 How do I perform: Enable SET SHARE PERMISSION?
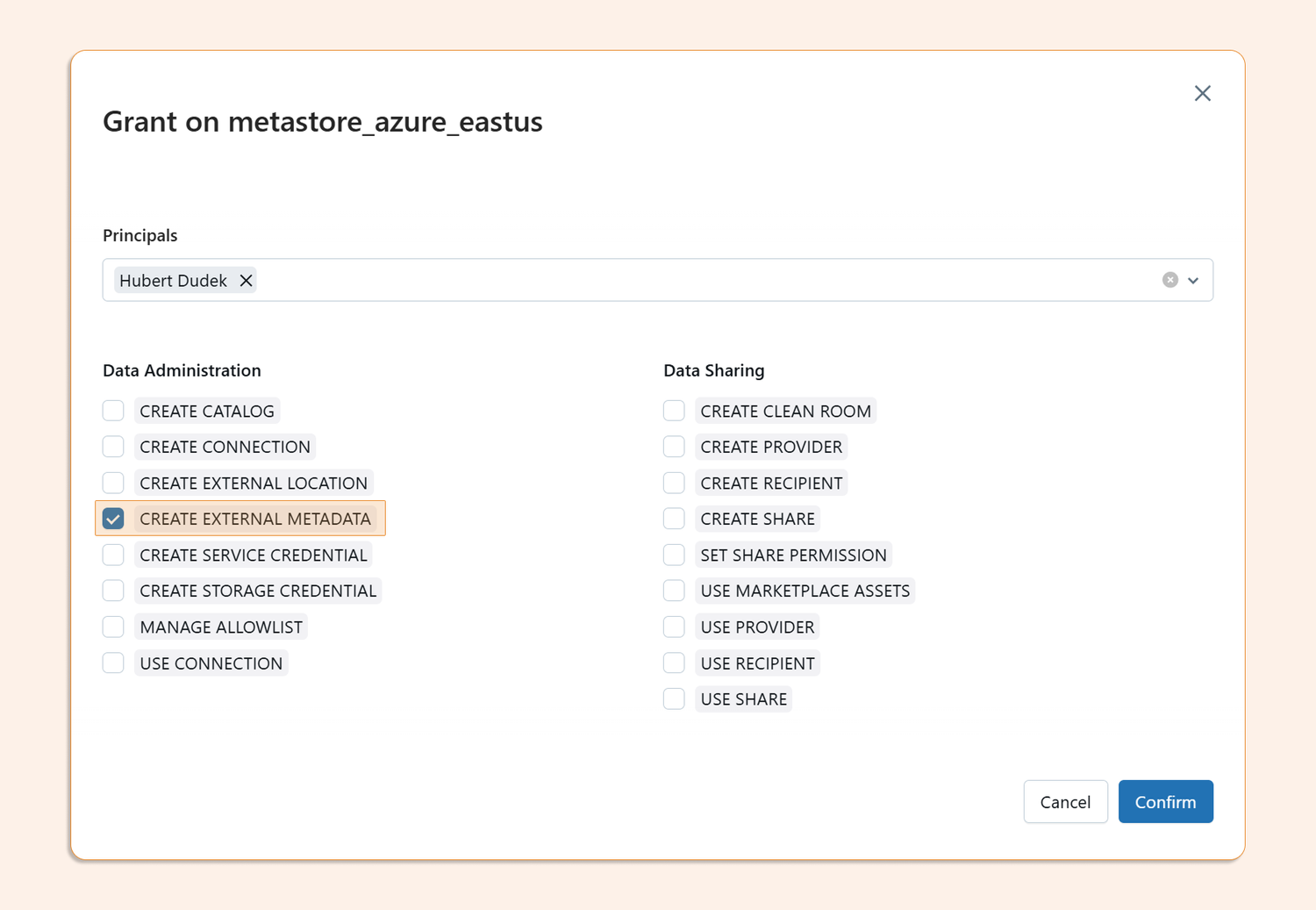674,555
